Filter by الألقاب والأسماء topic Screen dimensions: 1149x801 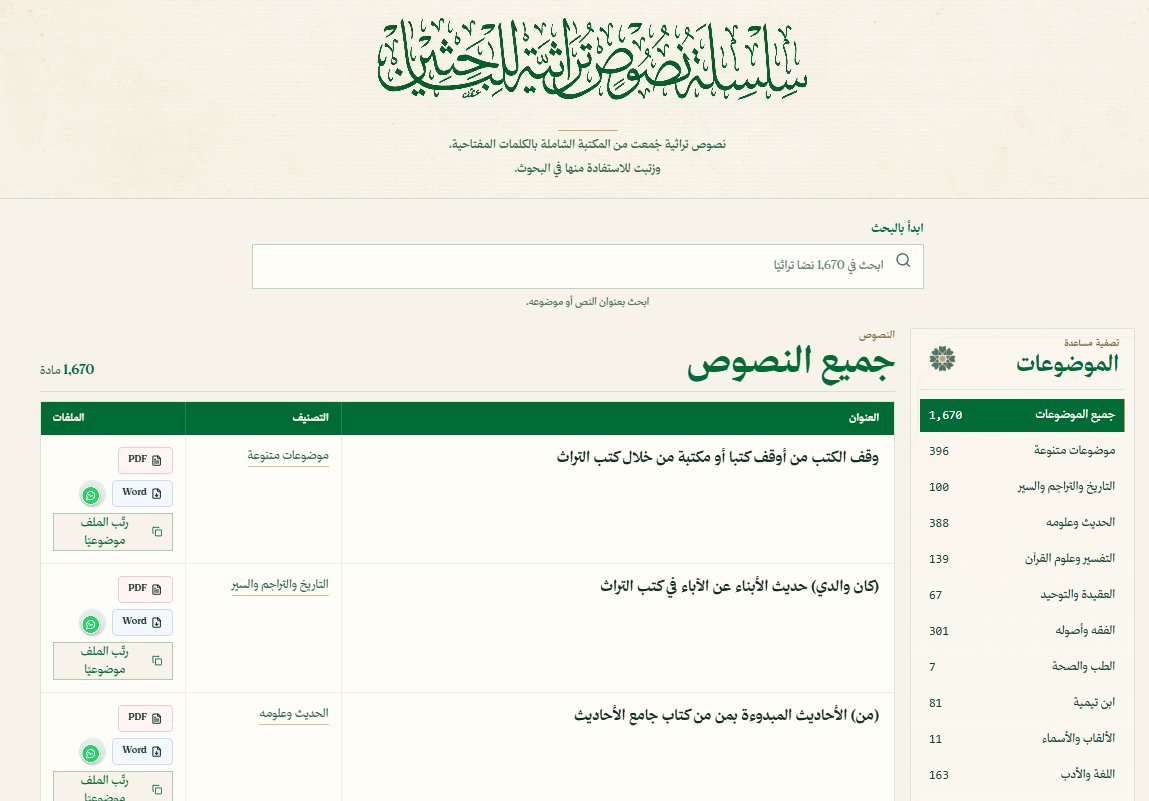(x=1021, y=738)
